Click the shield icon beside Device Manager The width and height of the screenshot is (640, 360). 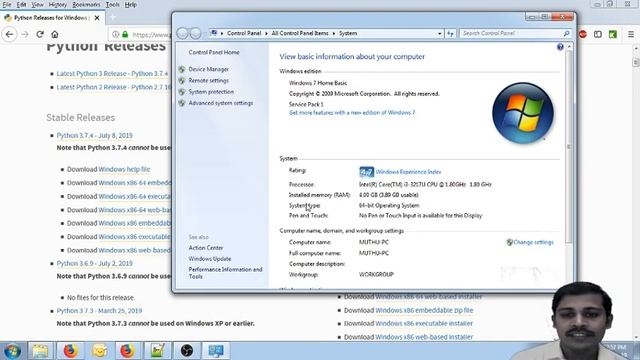click(x=182, y=69)
